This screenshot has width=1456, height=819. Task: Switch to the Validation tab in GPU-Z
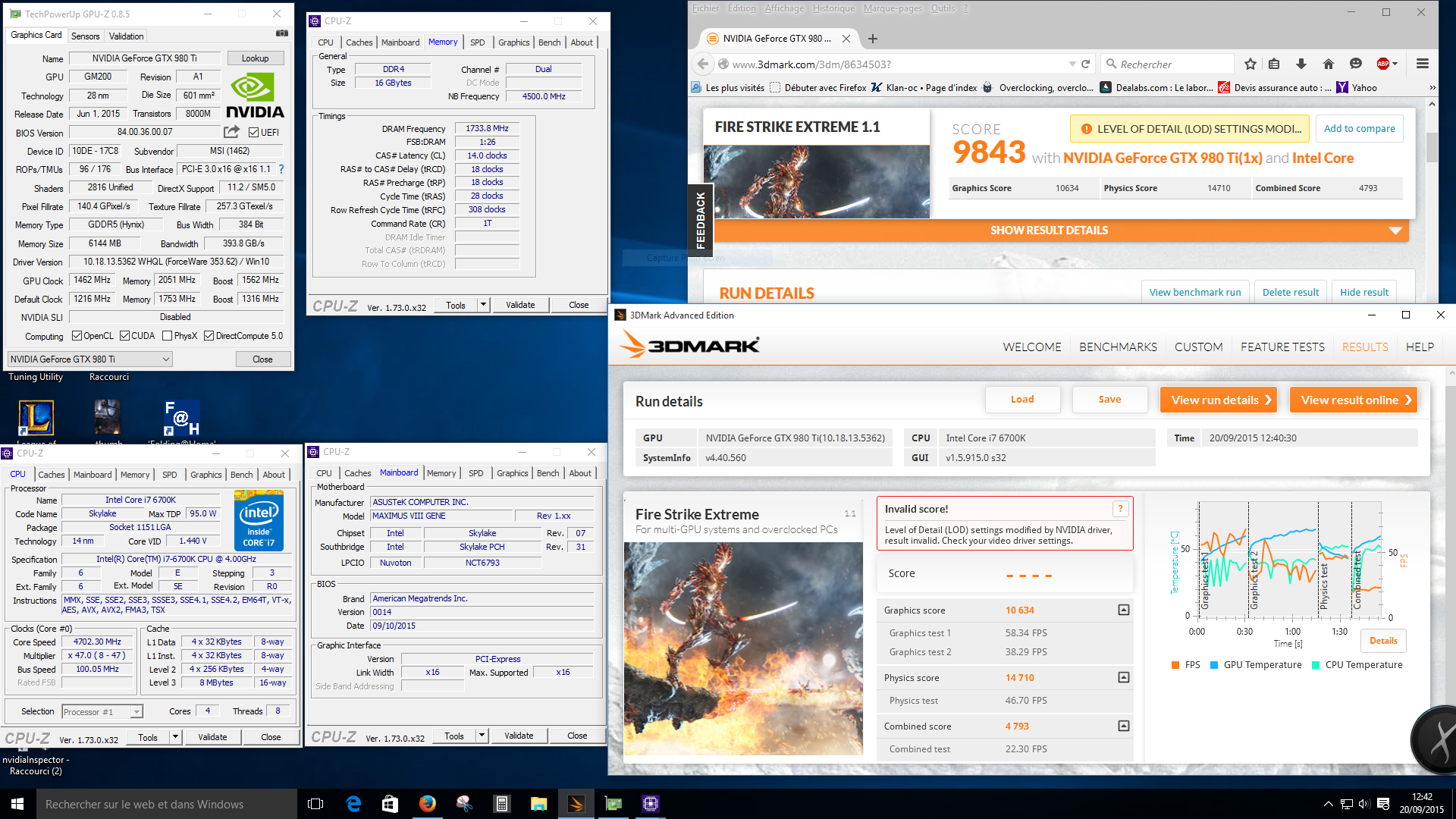[126, 36]
